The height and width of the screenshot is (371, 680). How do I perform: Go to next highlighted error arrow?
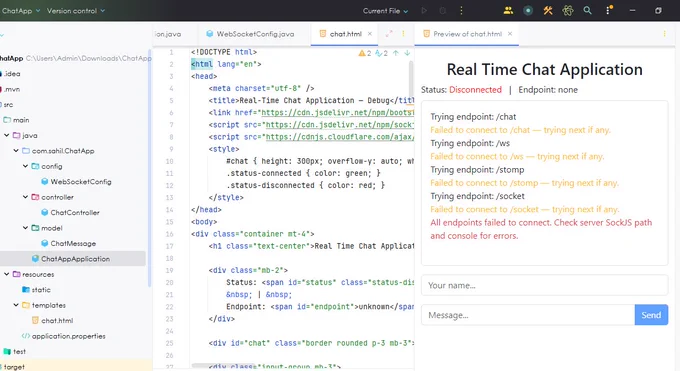[407, 53]
